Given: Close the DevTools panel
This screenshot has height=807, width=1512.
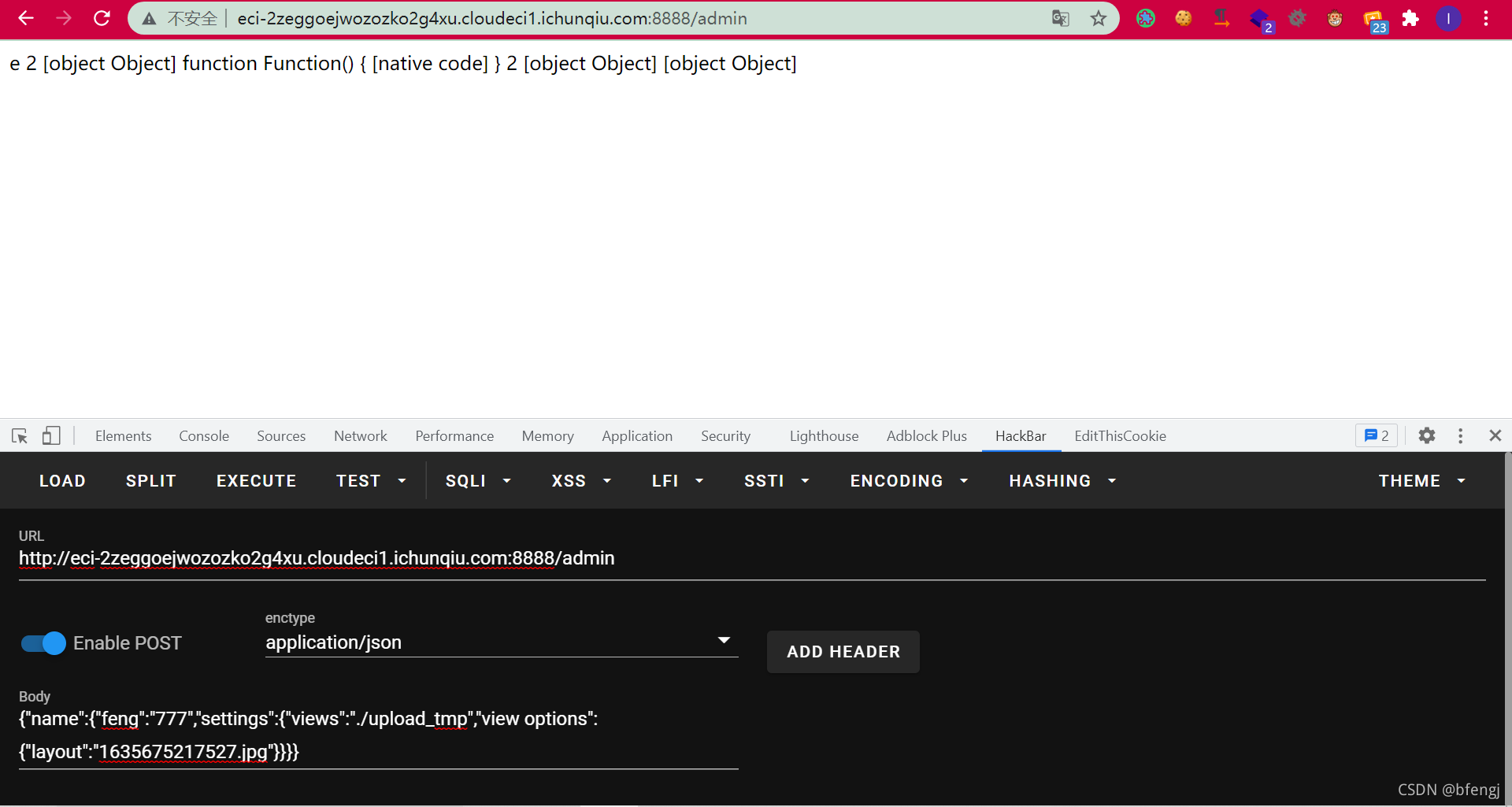Looking at the screenshot, I should (x=1495, y=435).
